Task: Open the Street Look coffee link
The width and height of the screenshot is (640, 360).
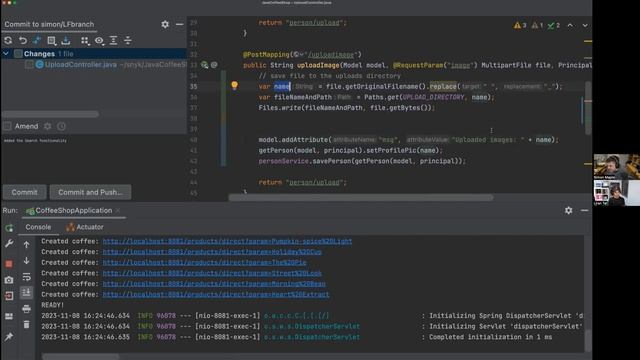Action: coord(212,273)
